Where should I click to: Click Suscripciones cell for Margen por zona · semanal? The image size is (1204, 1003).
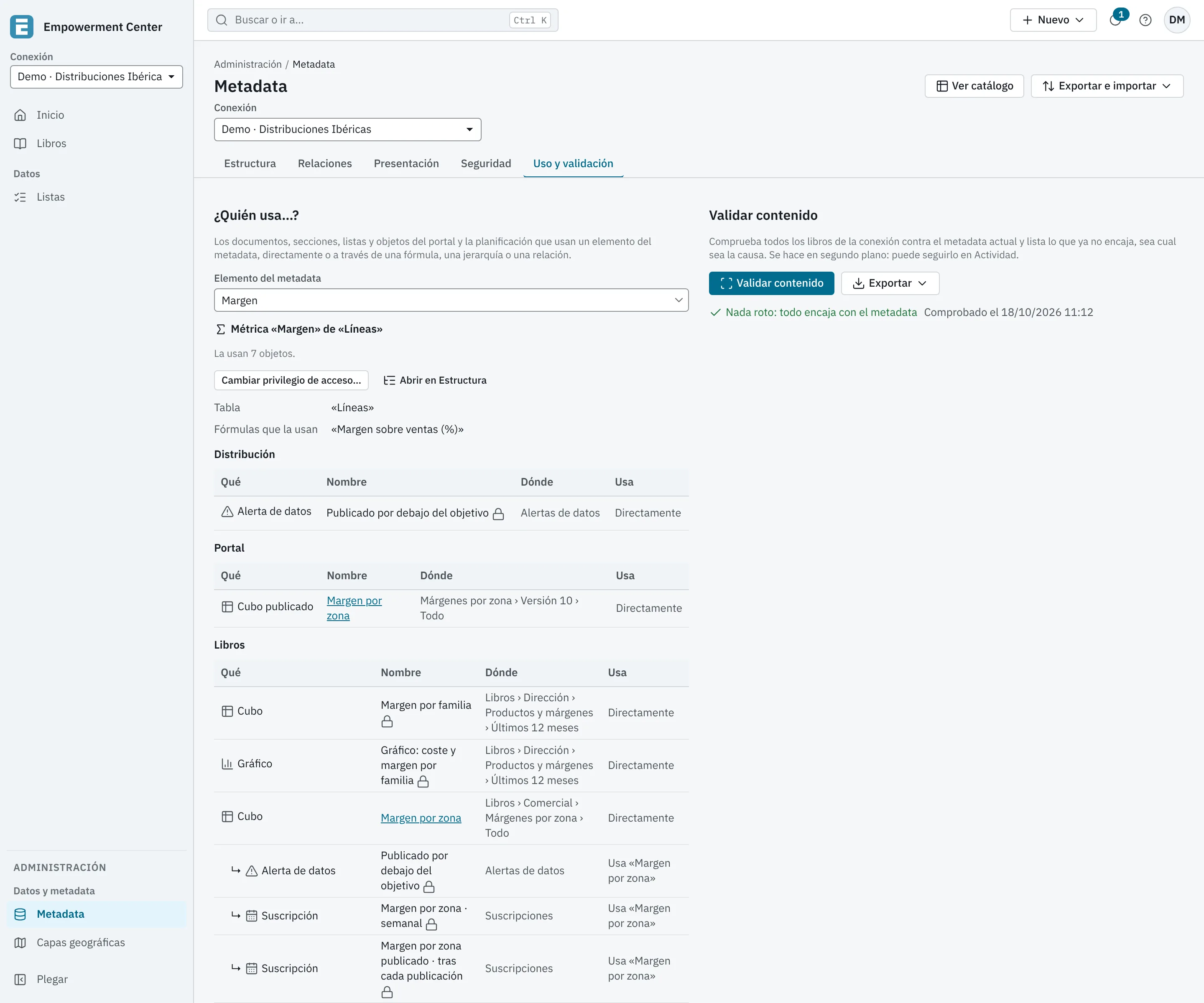pos(519,916)
